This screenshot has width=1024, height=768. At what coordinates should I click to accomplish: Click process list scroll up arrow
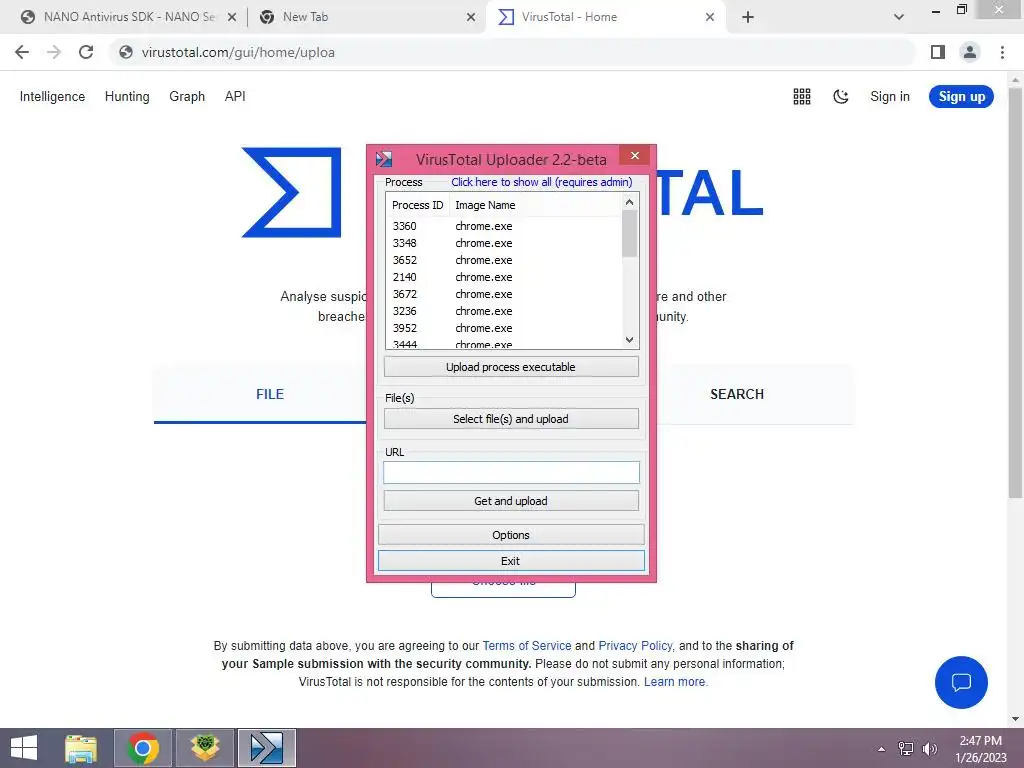pyautogui.click(x=630, y=202)
